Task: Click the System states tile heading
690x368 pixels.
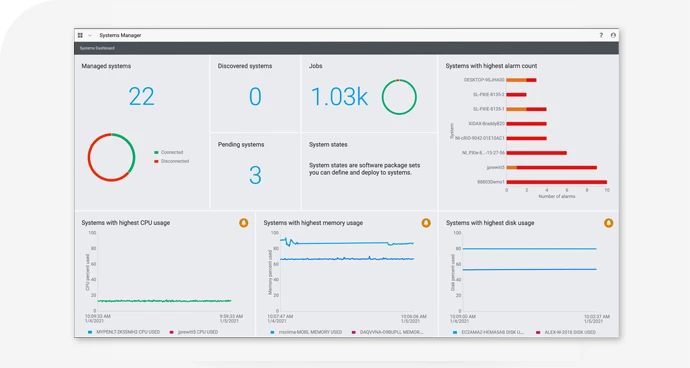Action: (x=328, y=144)
